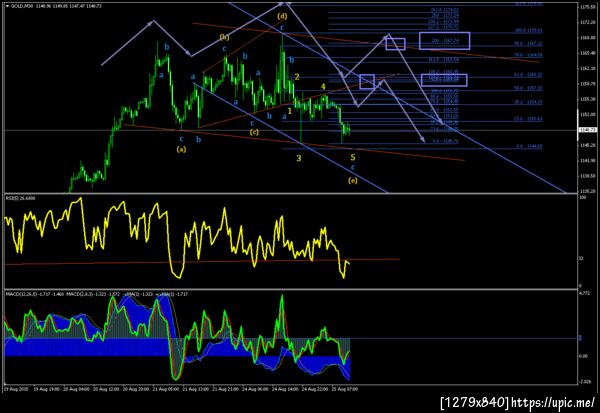Select the yellow wave number 1
This screenshot has height=413, width=600.
pos(290,111)
